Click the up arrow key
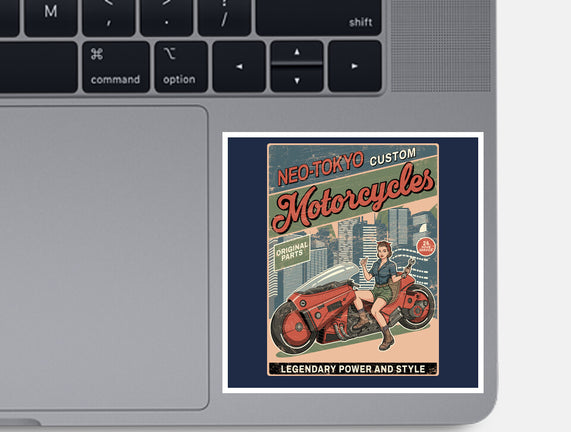Viewport: 571px width, 432px height. (x=297, y=52)
